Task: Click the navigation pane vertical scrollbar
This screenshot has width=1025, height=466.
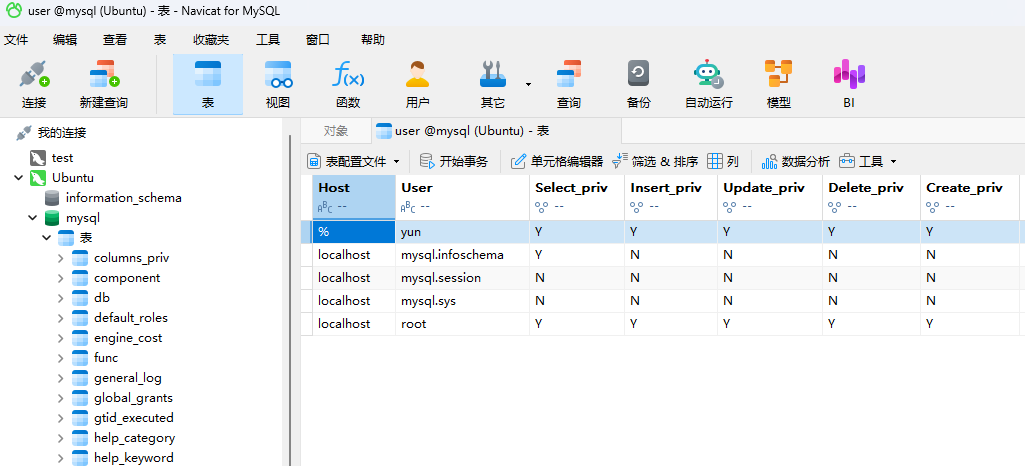Action: (x=290, y=299)
